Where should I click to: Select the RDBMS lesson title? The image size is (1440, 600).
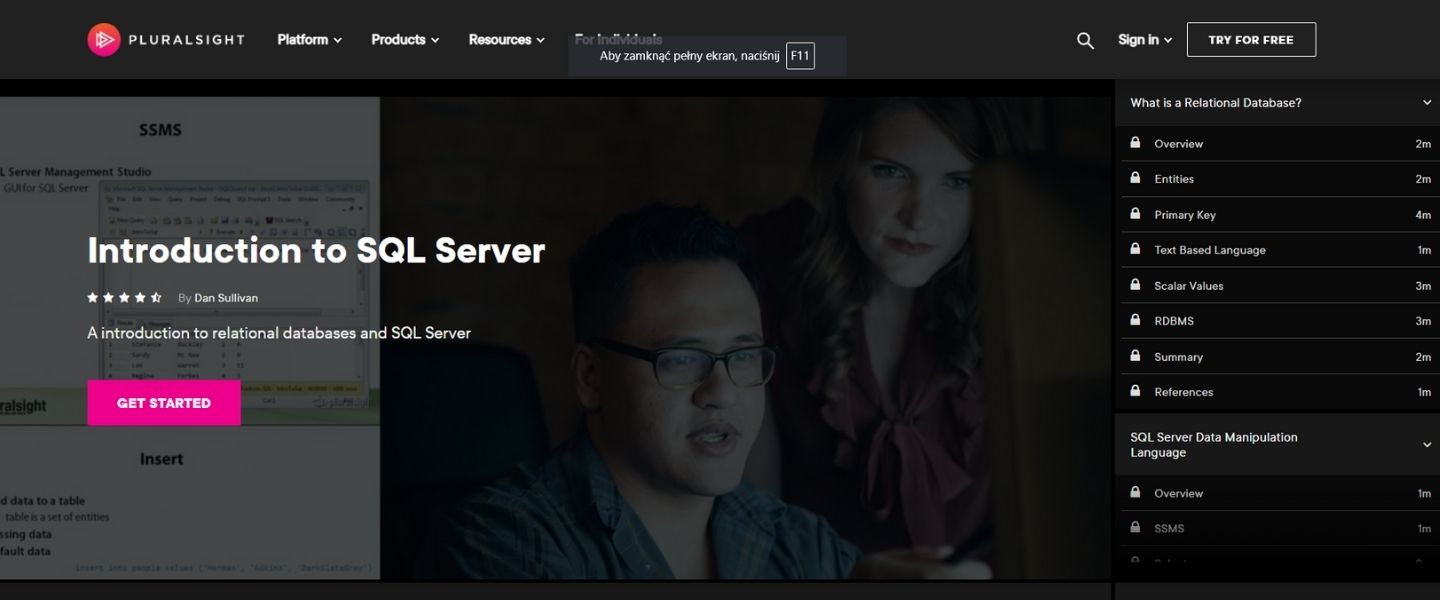click(1174, 321)
